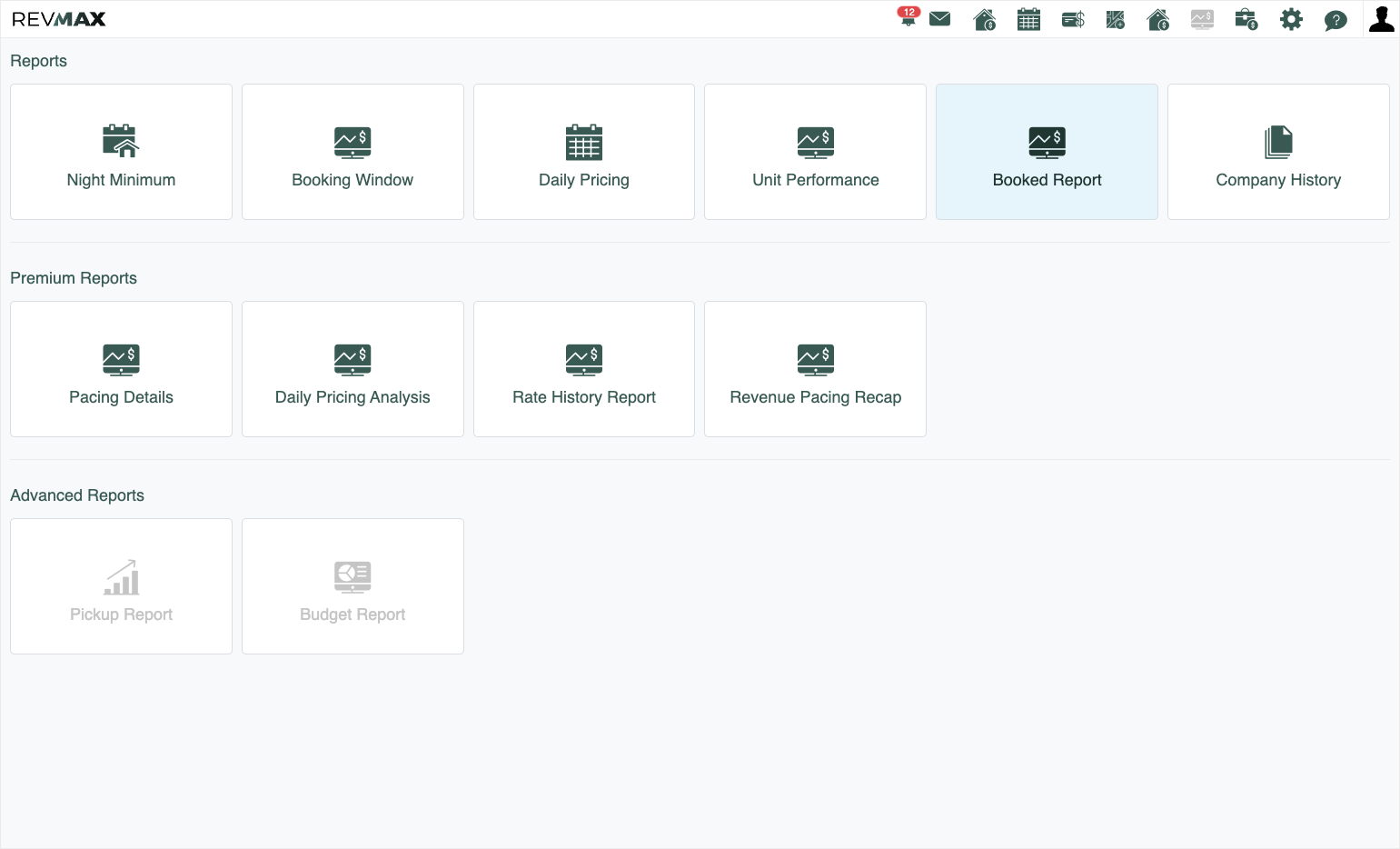The height and width of the screenshot is (849, 1400).
Task: Click the grayed Budget Report card
Action: 352,586
